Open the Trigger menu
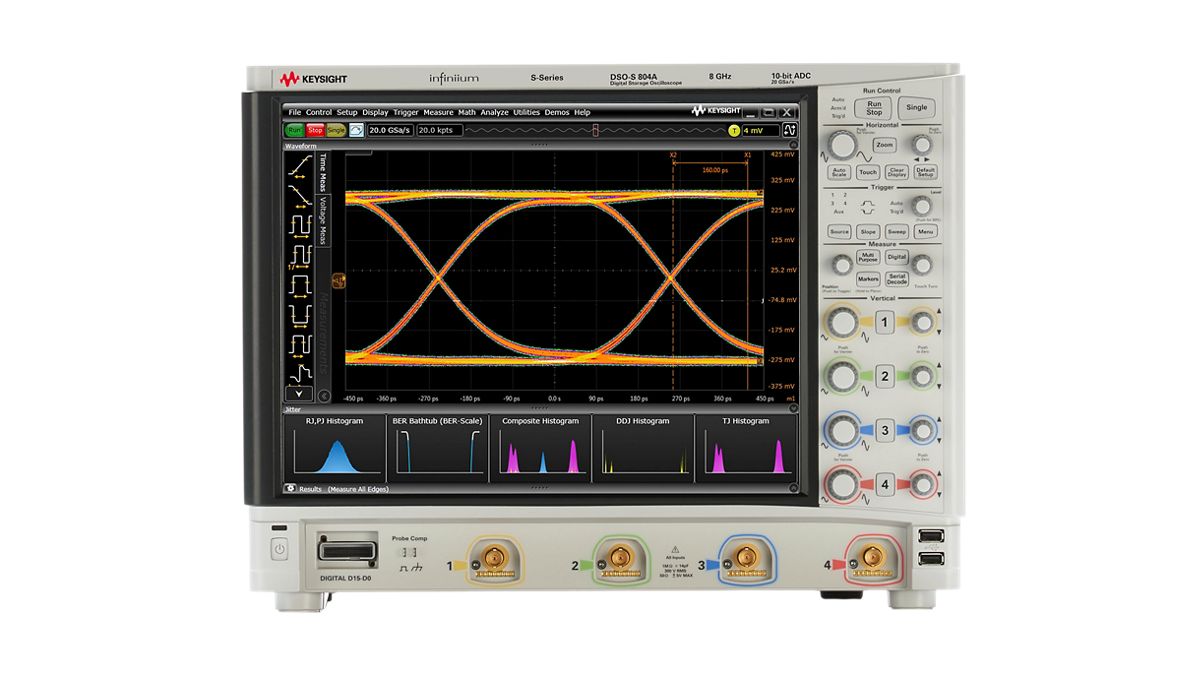The image size is (1200, 676). coord(406,112)
